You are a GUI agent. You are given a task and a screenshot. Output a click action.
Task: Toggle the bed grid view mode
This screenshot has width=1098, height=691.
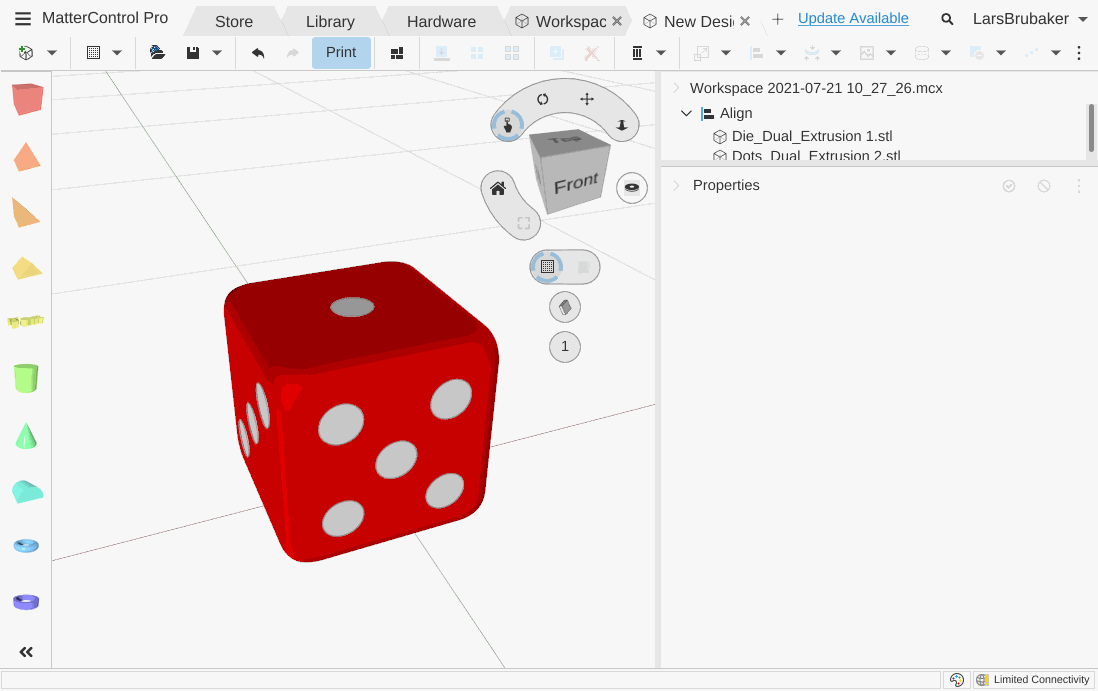pyautogui.click(x=547, y=267)
